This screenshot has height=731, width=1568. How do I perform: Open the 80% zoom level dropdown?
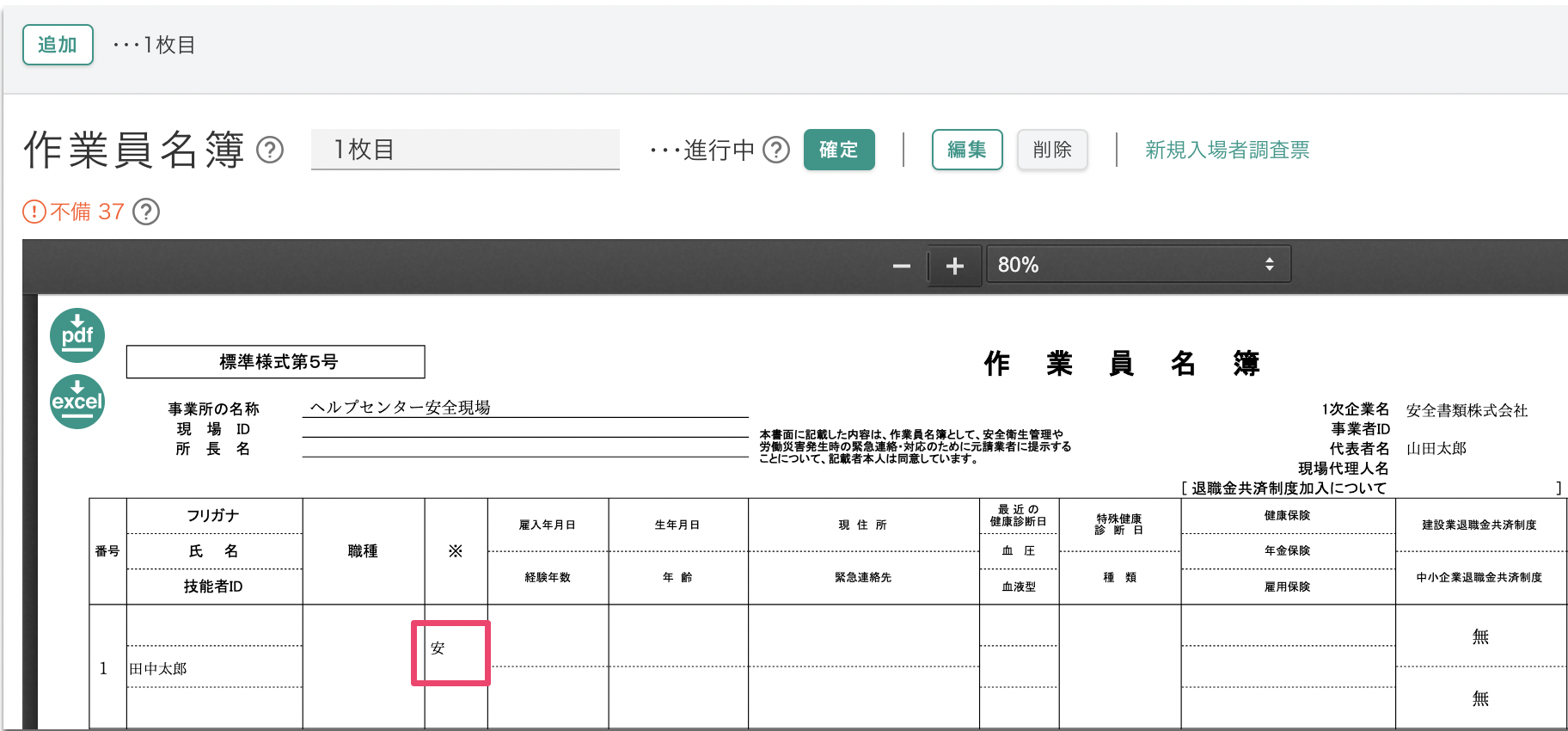tap(1138, 265)
